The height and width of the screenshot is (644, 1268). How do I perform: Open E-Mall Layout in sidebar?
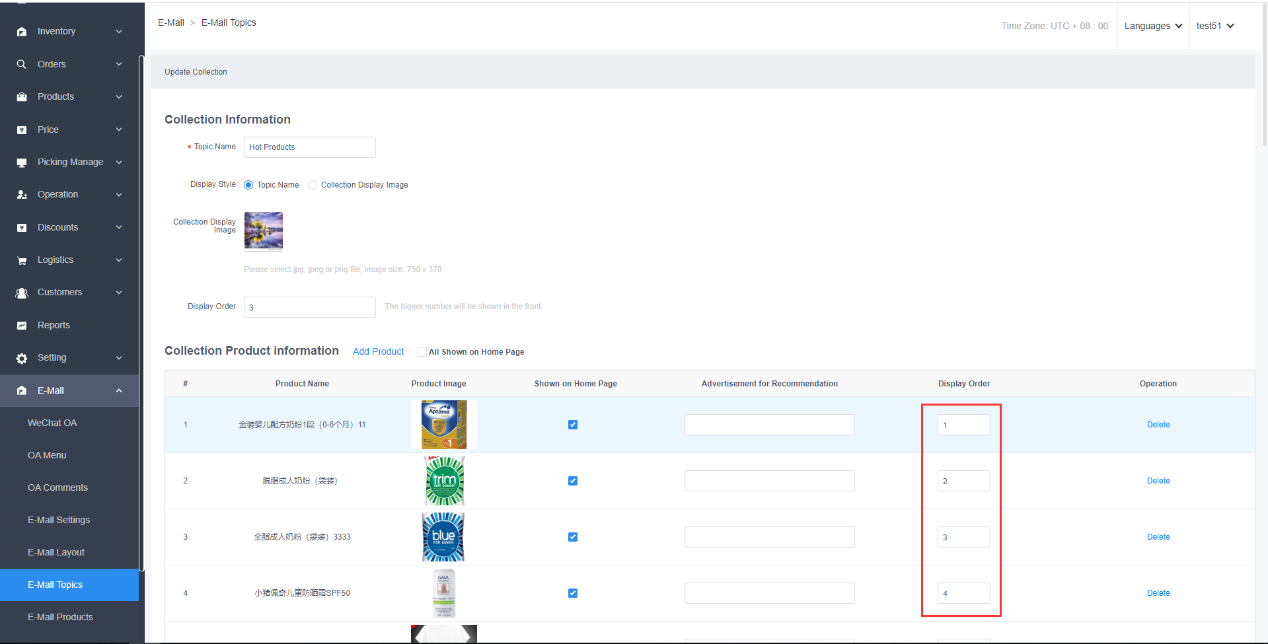click(x=56, y=552)
